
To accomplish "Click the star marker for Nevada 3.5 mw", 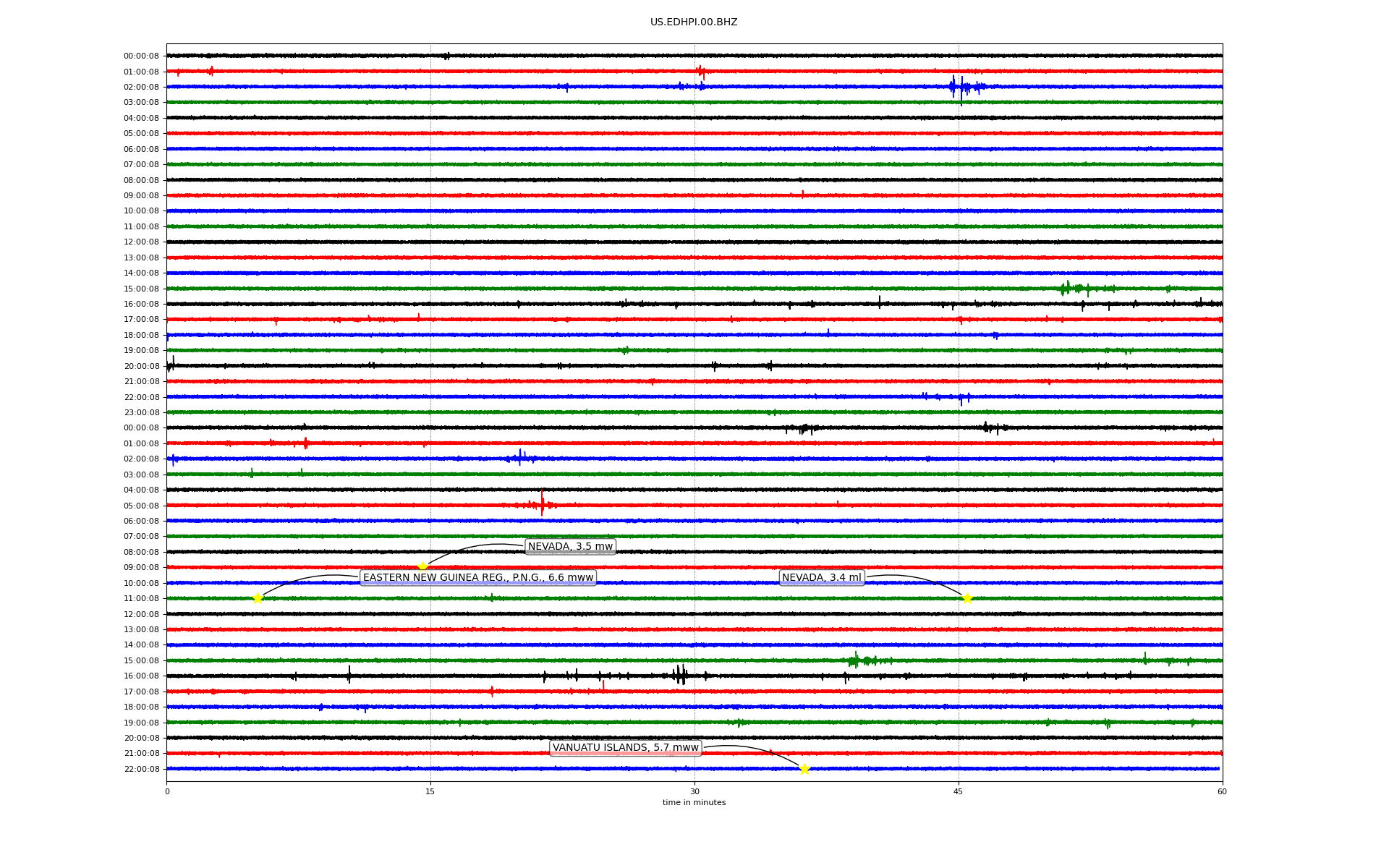I will (422, 566).
